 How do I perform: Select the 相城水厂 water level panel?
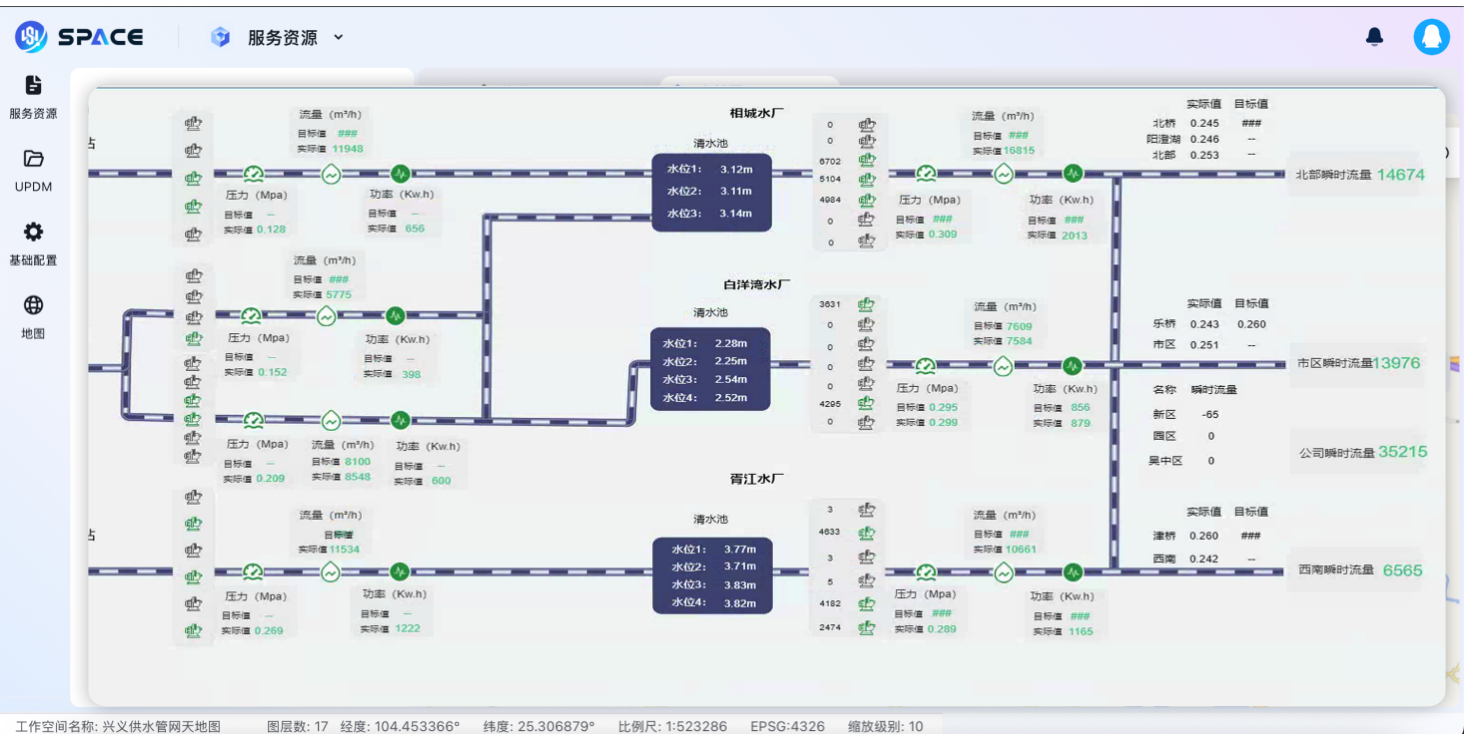point(711,192)
